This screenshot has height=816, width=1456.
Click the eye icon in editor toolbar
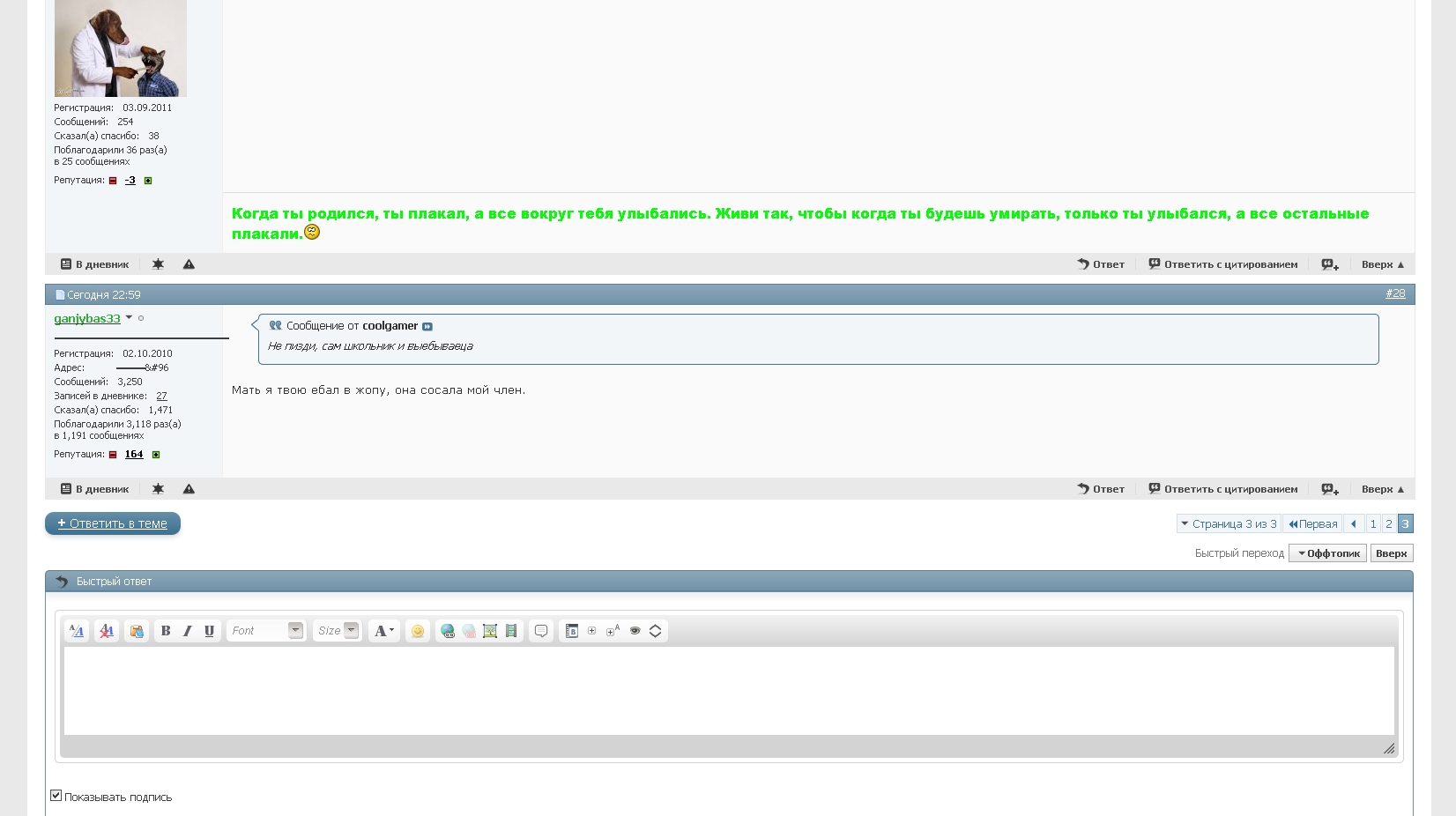(x=635, y=631)
